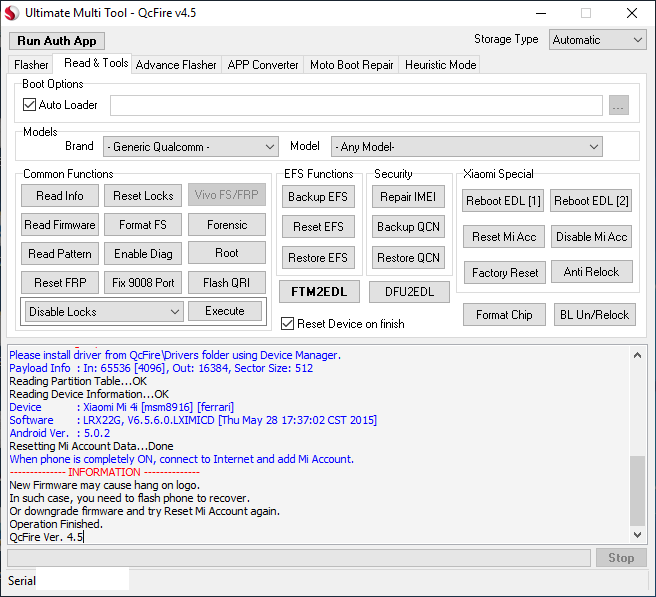This screenshot has width=656, height=597.
Task: Click the Execute button
Action: click(225, 311)
